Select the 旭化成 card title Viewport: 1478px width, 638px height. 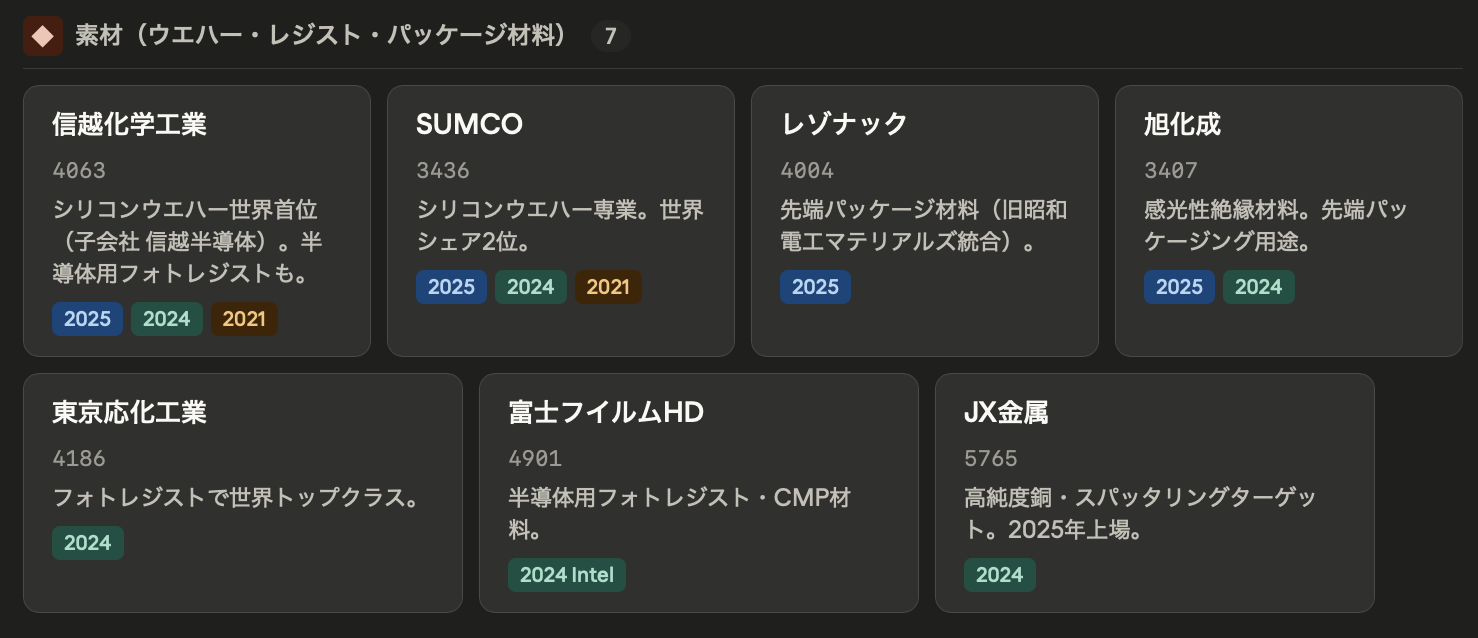1182,124
